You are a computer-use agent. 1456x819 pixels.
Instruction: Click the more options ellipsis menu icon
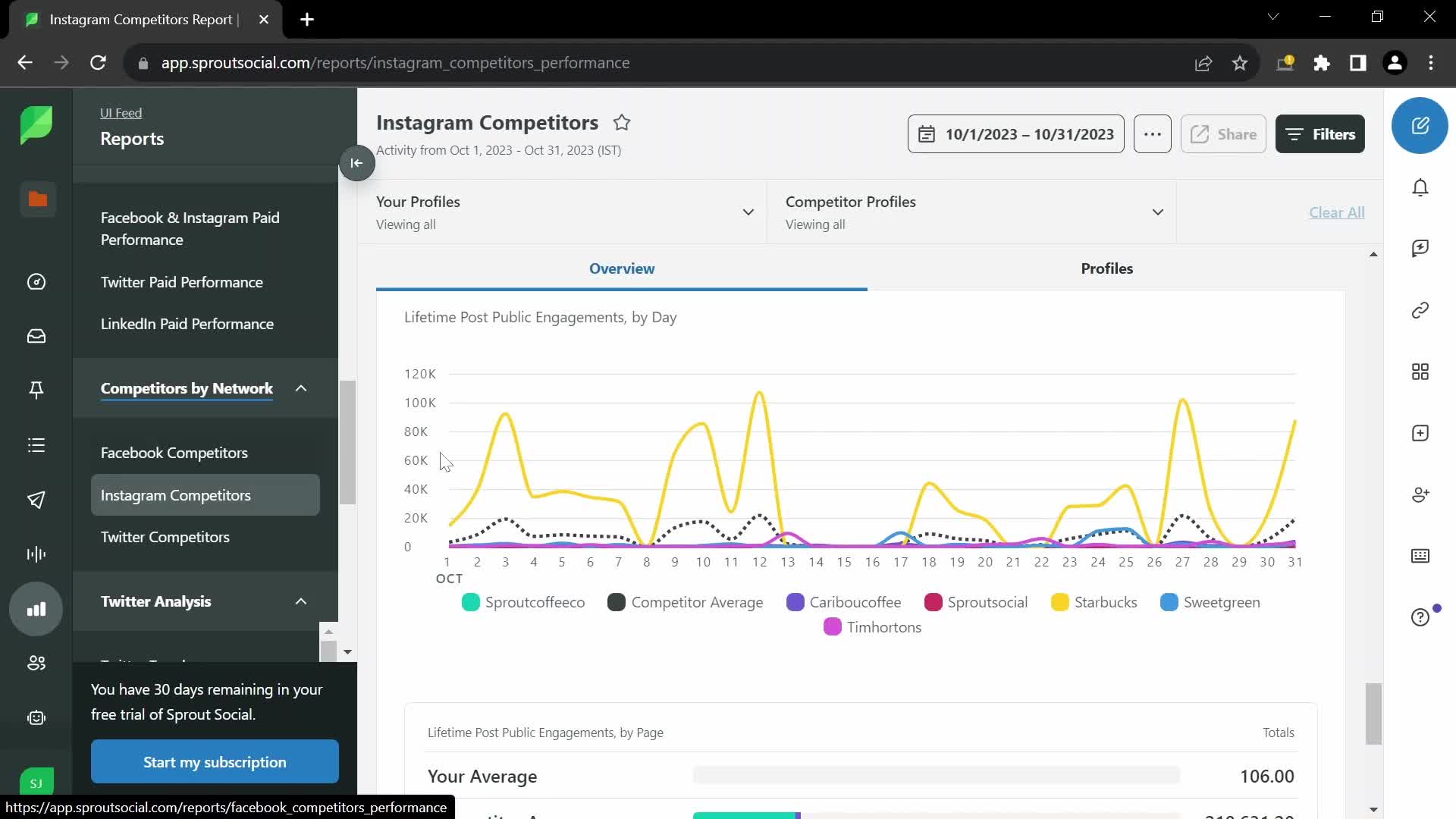[1152, 133]
